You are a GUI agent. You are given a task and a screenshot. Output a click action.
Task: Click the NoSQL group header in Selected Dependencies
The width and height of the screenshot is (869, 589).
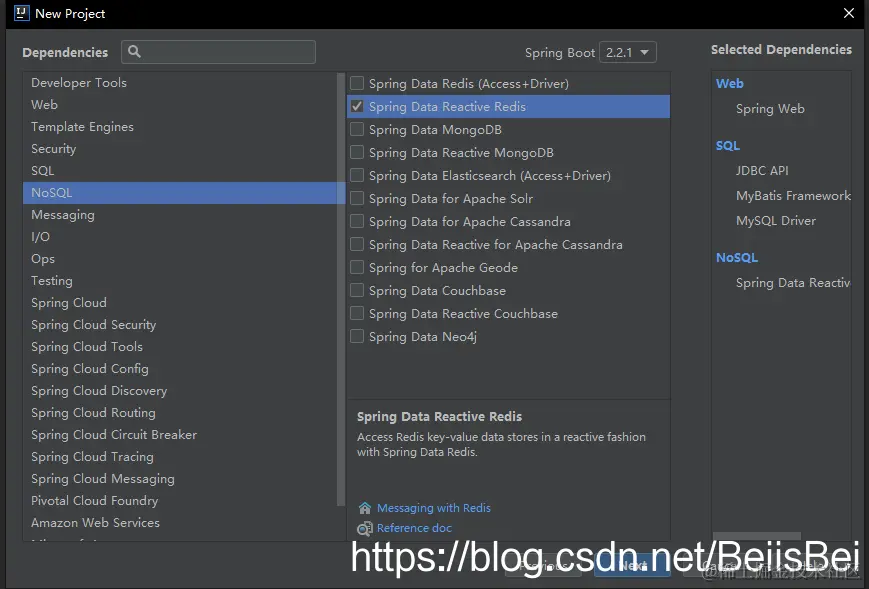point(737,258)
